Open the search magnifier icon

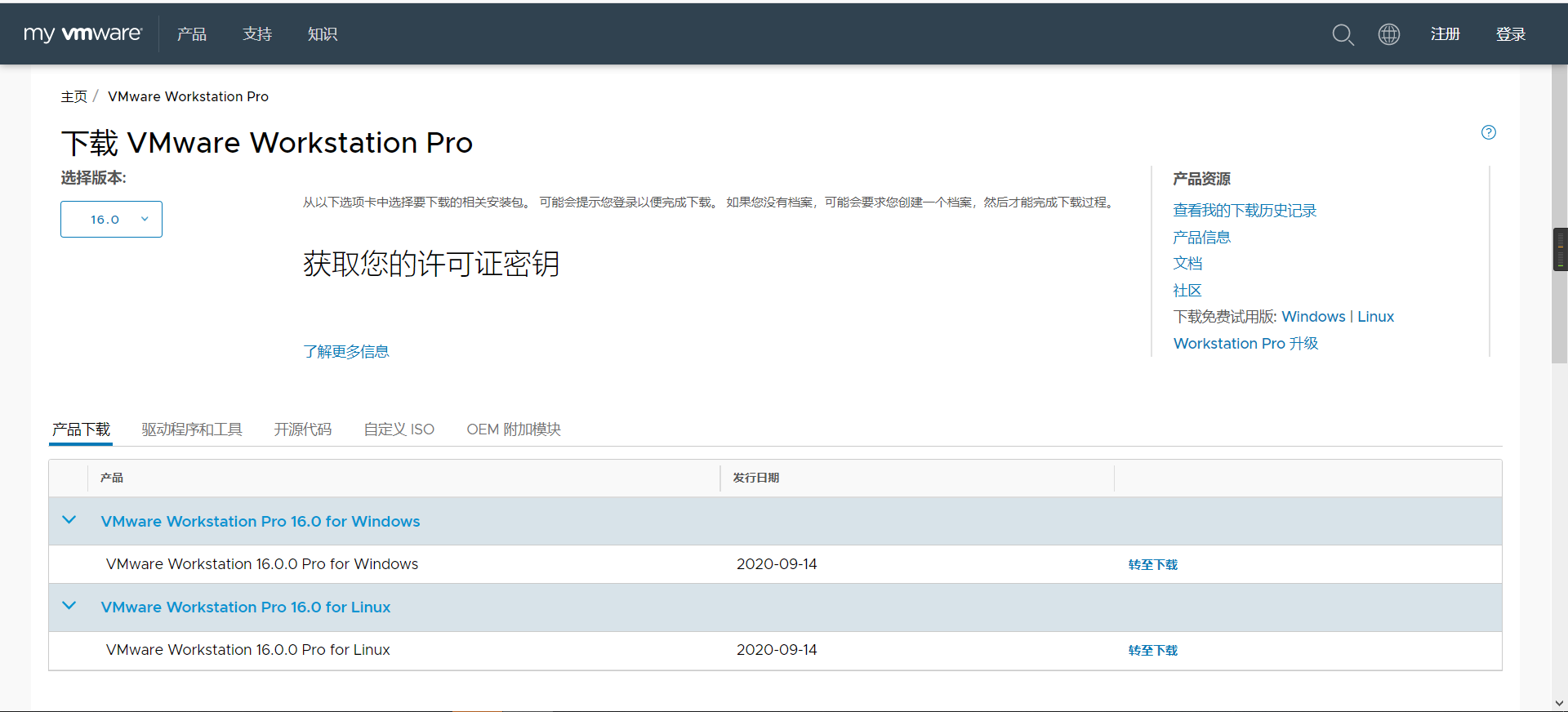pos(1343,34)
